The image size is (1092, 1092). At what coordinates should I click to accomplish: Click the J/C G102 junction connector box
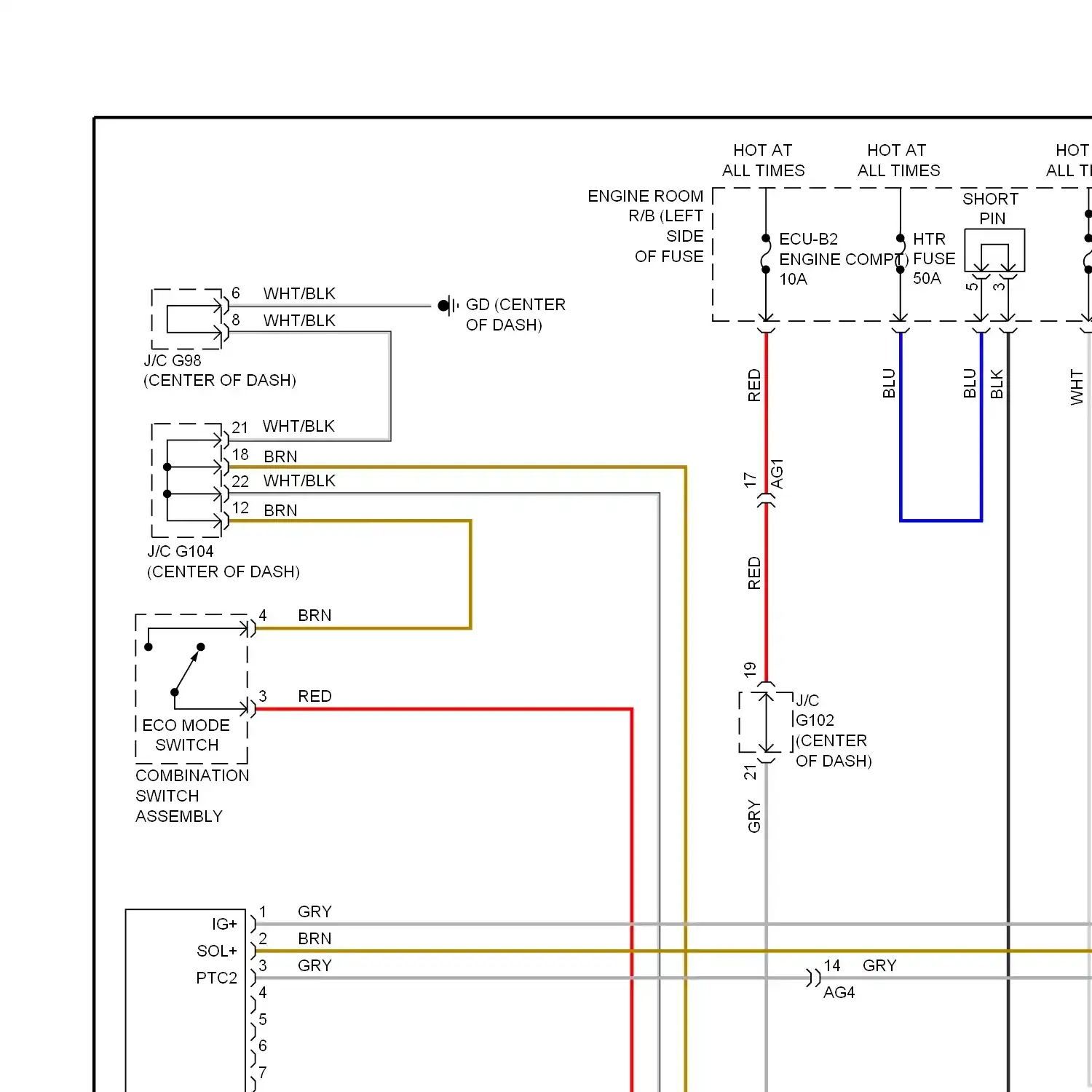click(766, 722)
